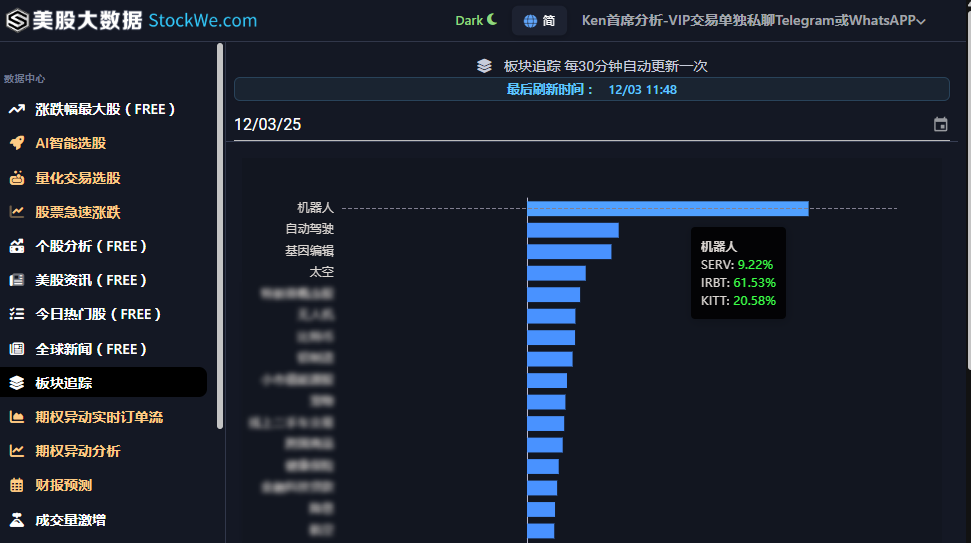Go to 期权异动实时订单流 page
The height and width of the screenshot is (543, 971).
tap(99, 417)
